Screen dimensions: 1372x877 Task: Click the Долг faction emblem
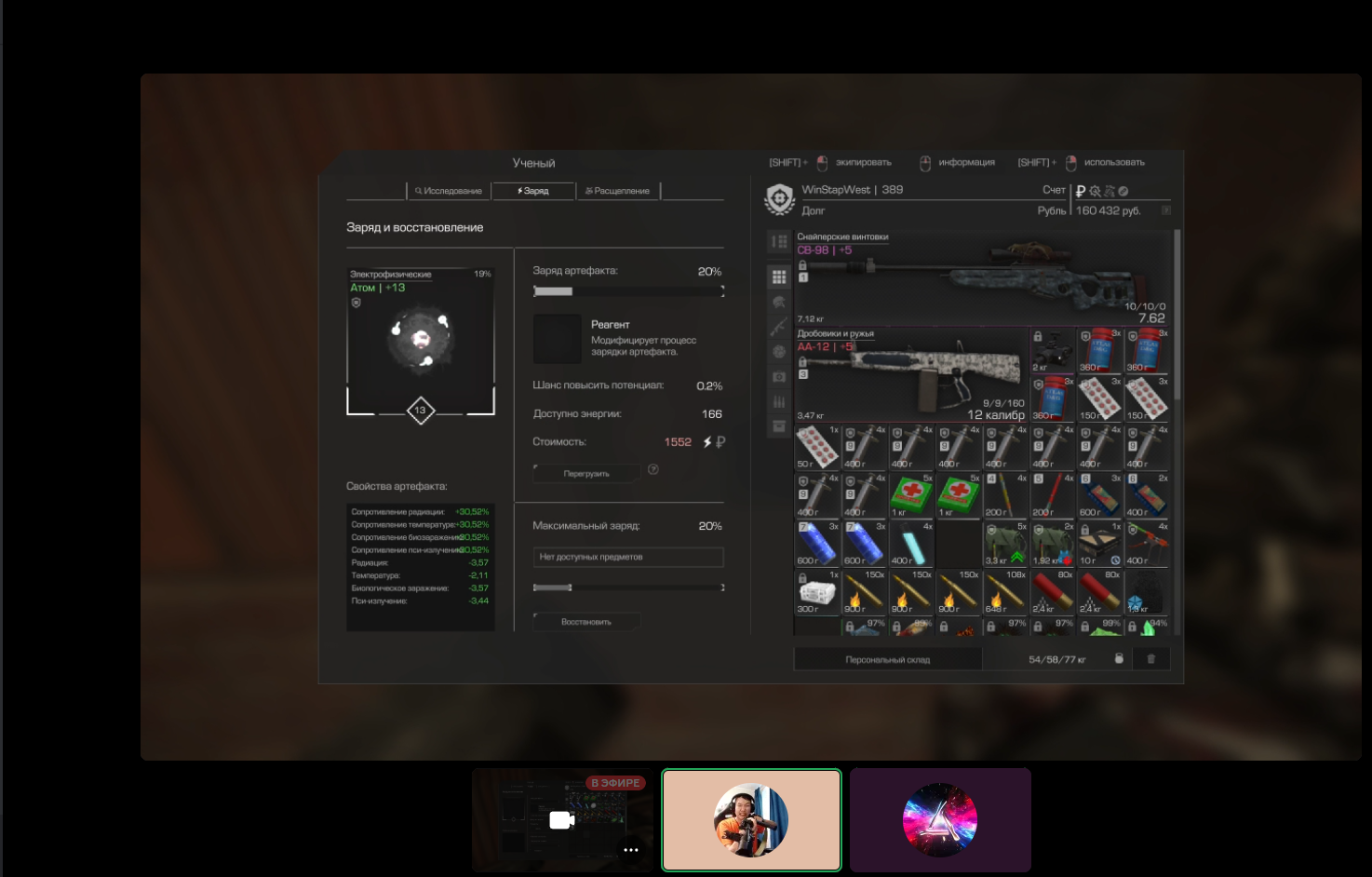779,198
